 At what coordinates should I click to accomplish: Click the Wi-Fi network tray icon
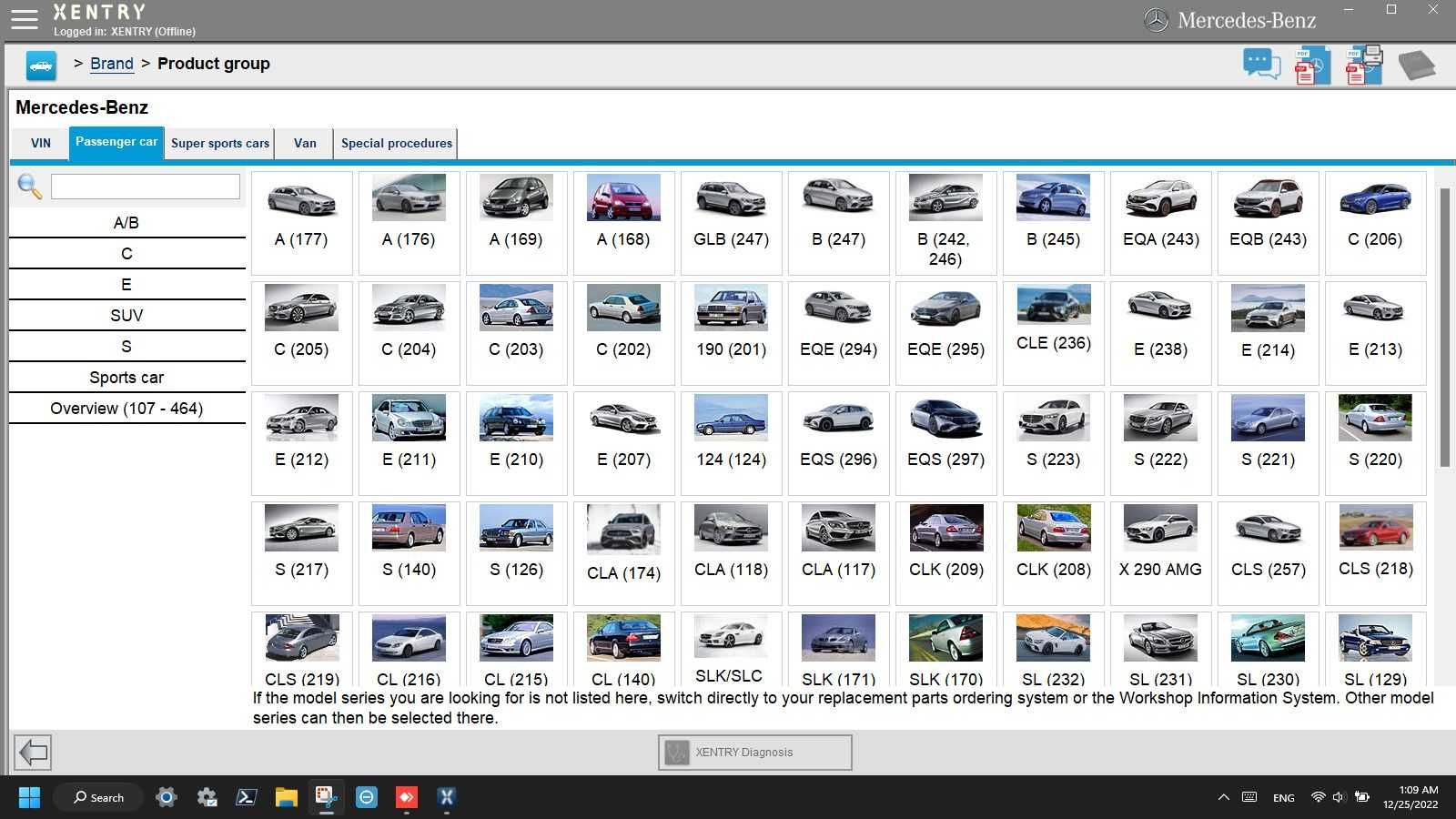[1318, 797]
